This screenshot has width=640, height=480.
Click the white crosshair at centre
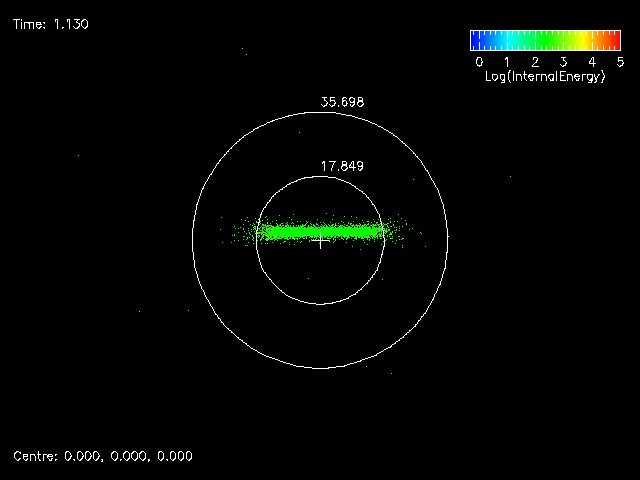[321, 241]
